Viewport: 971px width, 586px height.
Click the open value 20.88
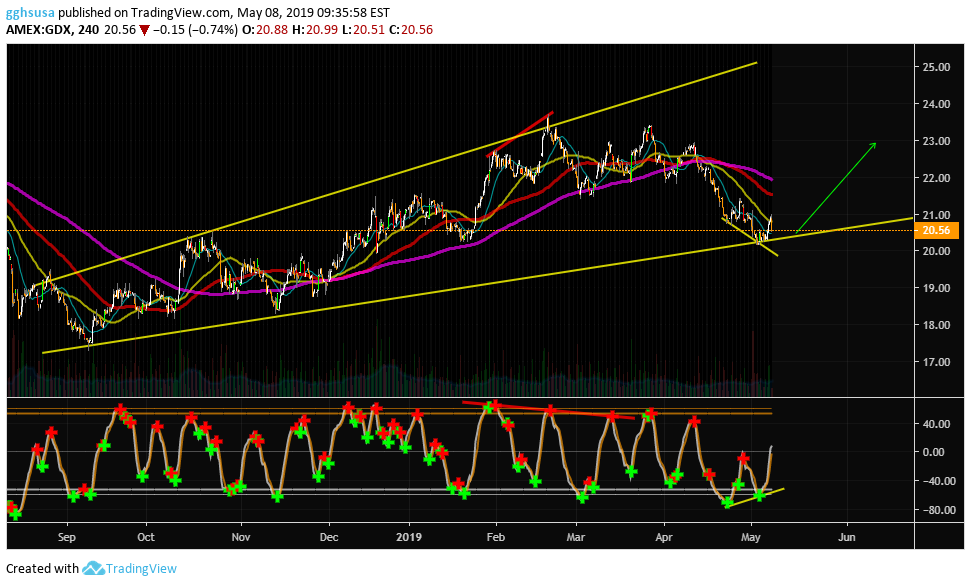click(272, 30)
